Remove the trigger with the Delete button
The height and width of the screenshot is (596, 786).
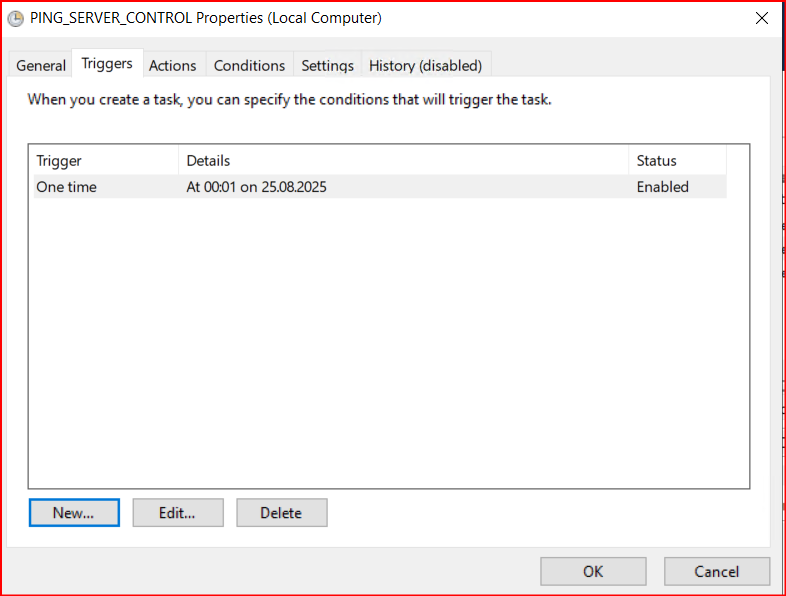pyautogui.click(x=282, y=513)
